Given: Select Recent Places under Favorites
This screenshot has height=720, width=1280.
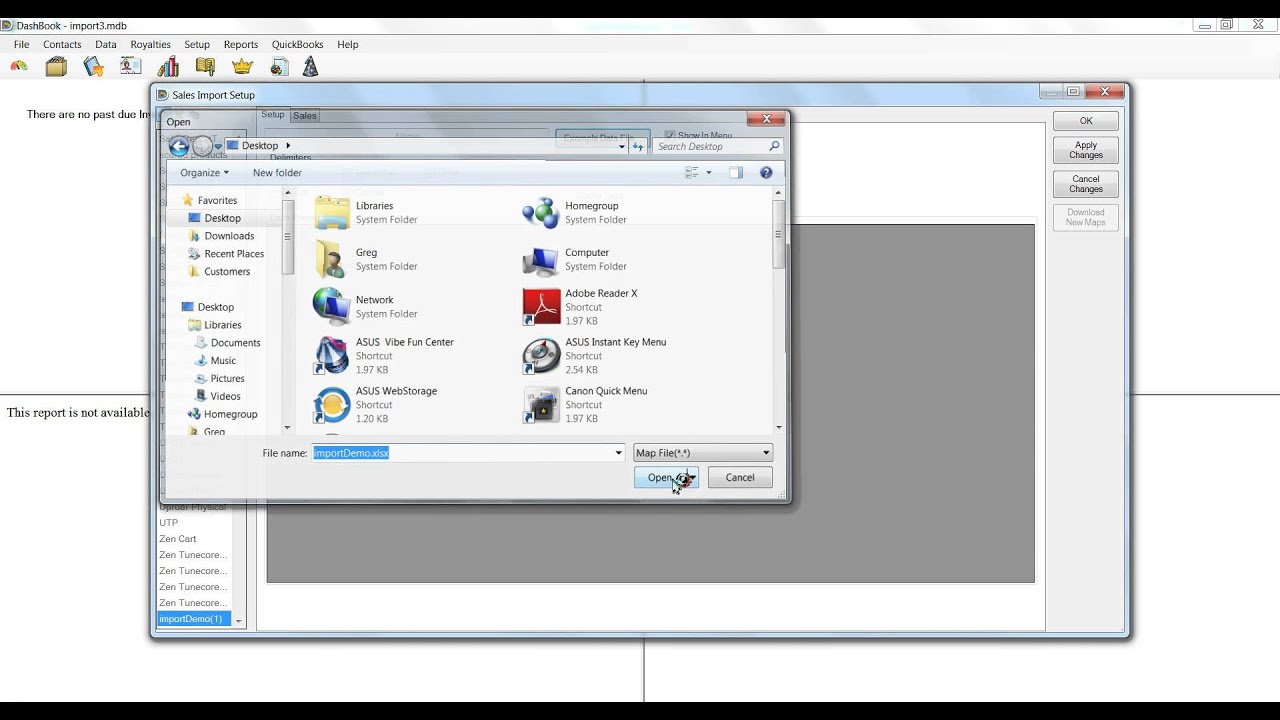Looking at the screenshot, I should click(x=234, y=254).
